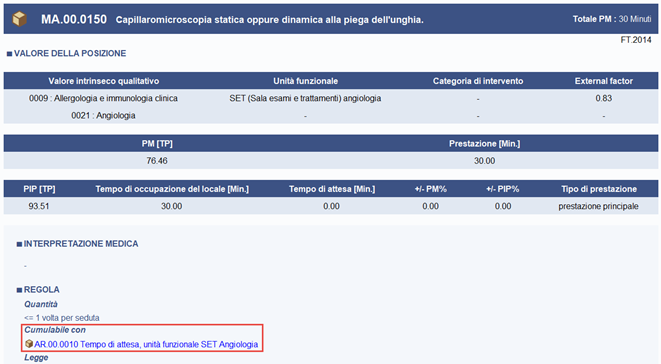The width and height of the screenshot is (661, 364).
Task: Select the 0021 Angiologia cell
Action: [x=103, y=116]
